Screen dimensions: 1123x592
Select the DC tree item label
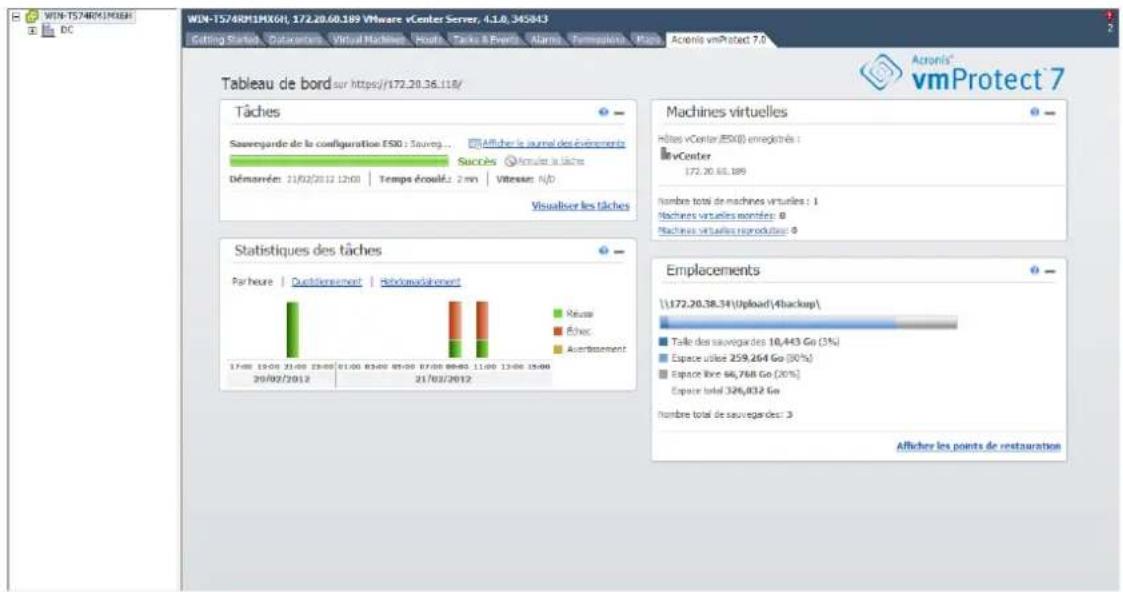point(67,30)
